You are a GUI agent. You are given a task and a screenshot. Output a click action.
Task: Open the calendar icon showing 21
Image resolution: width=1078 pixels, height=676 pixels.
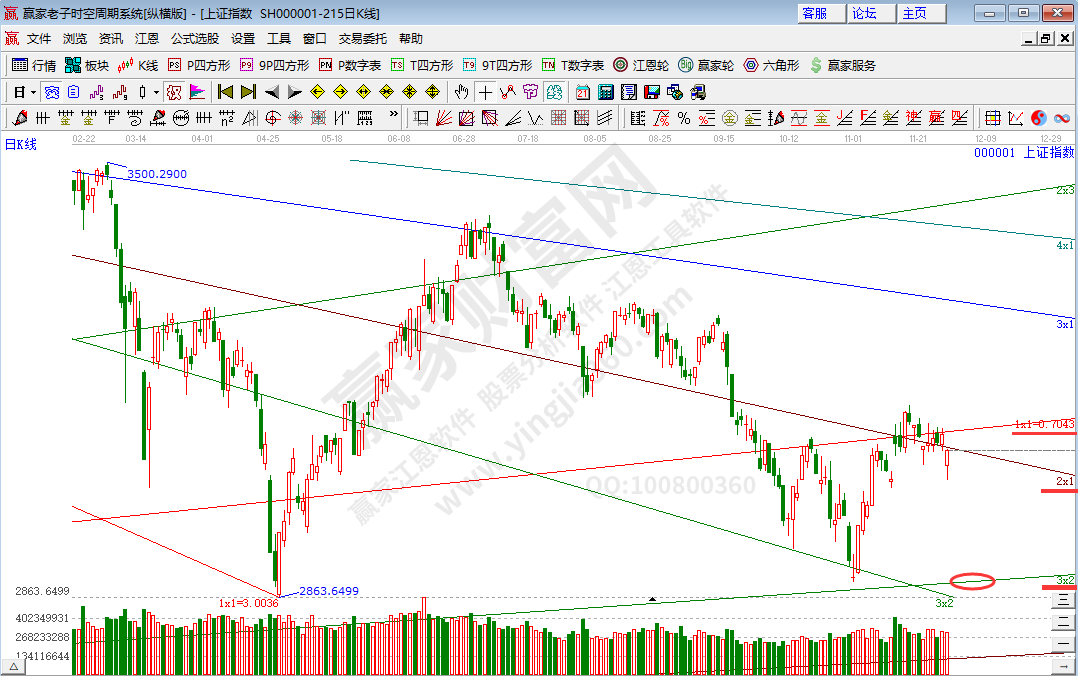[582, 92]
